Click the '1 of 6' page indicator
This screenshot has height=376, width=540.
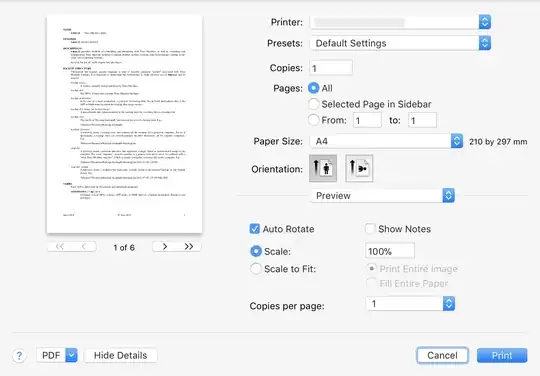(x=124, y=247)
